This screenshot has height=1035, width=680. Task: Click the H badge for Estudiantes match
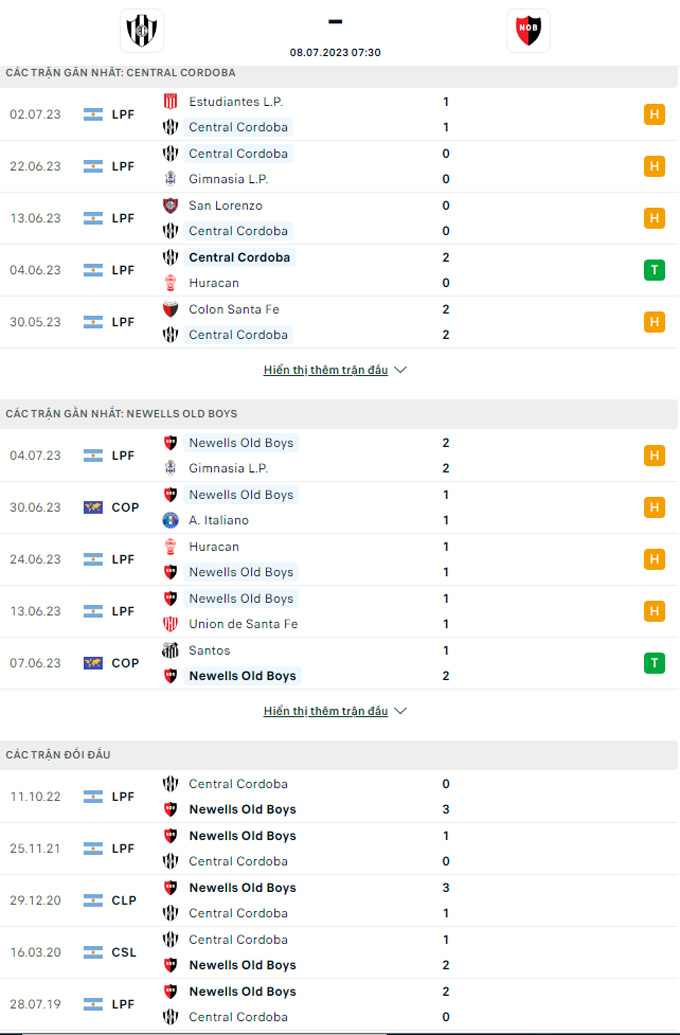coord(654,114)
